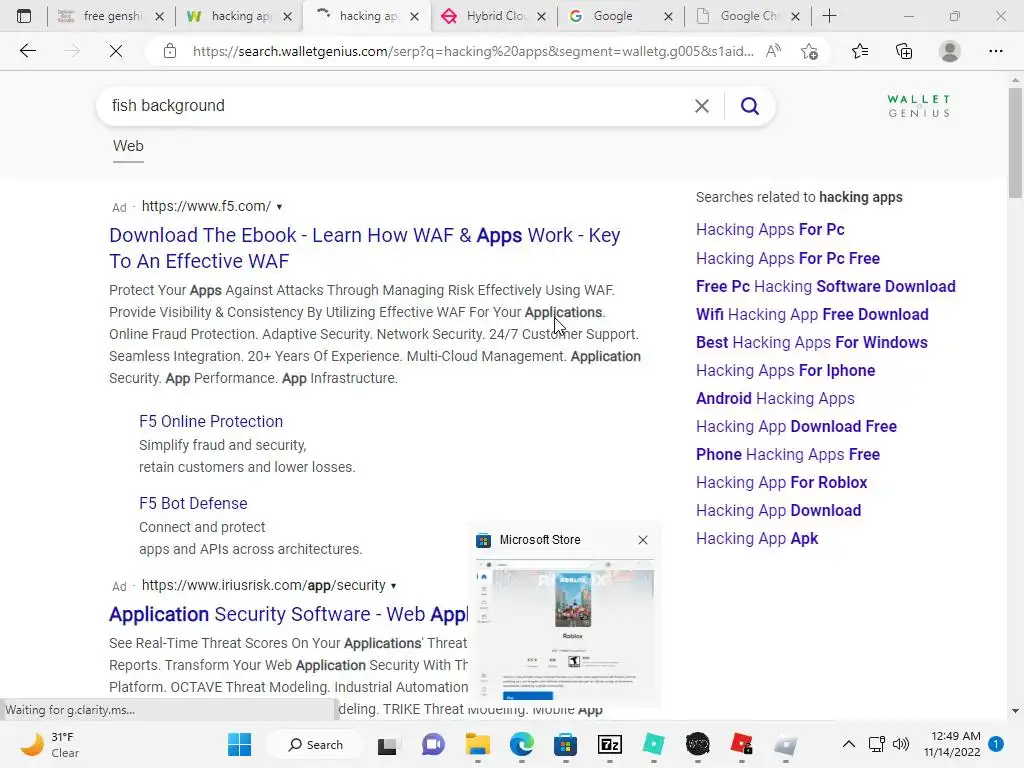
Task: Open F5 Bot Defense link
Action: point(193,504)
